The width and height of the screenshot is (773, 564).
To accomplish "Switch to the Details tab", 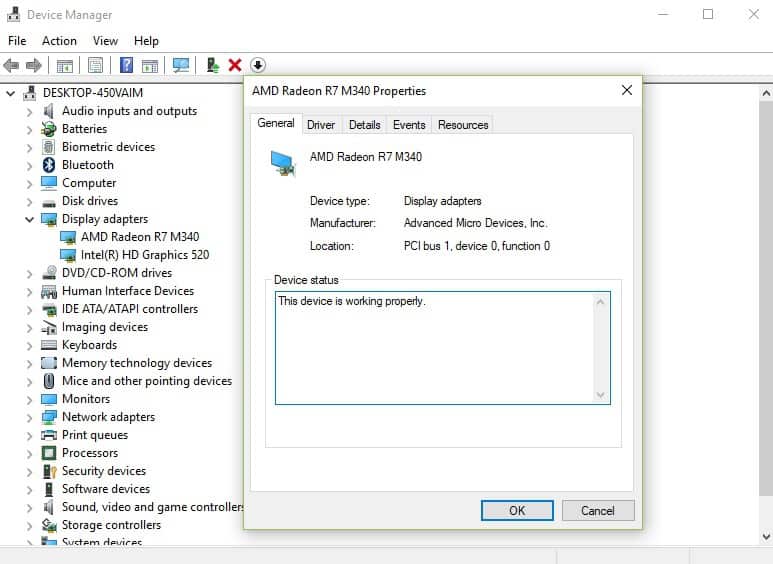I will [364, 125].
